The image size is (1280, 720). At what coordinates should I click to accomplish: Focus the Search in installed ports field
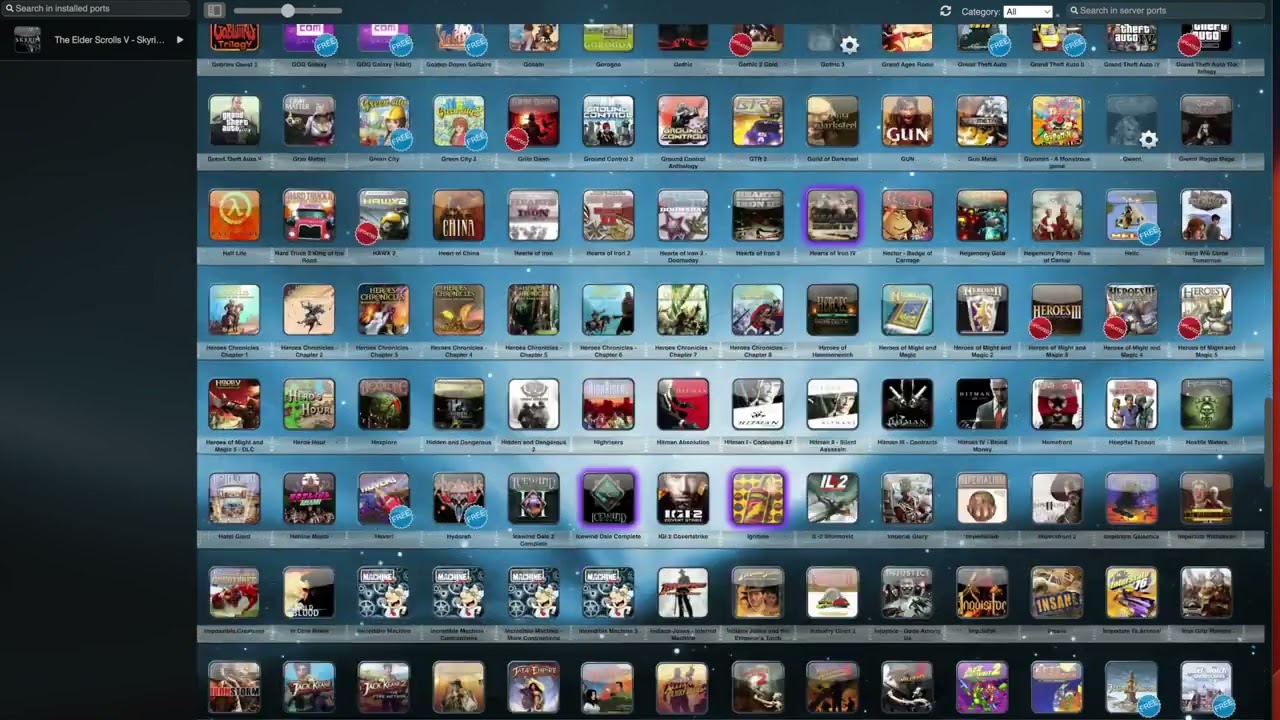point(96,9)
